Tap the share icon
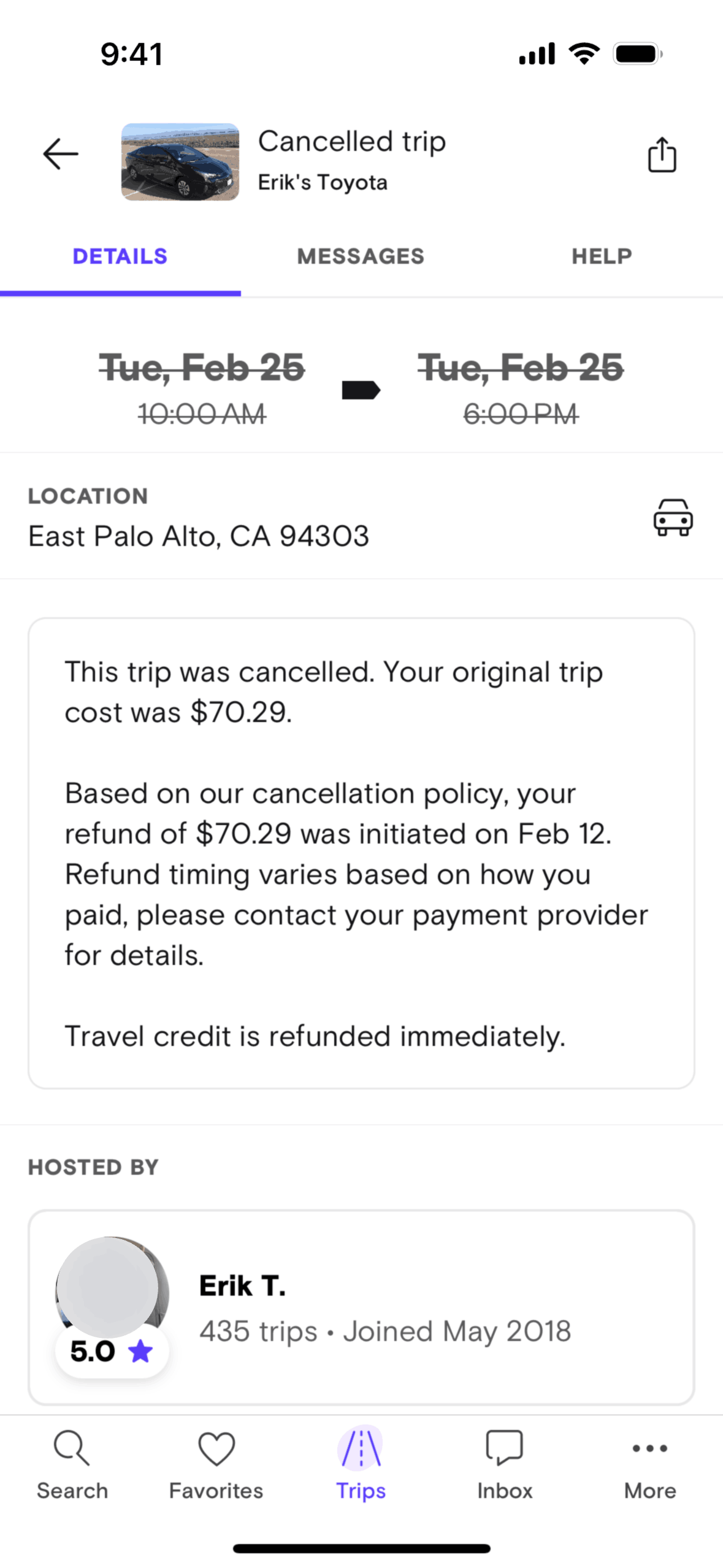 (662, 155)
